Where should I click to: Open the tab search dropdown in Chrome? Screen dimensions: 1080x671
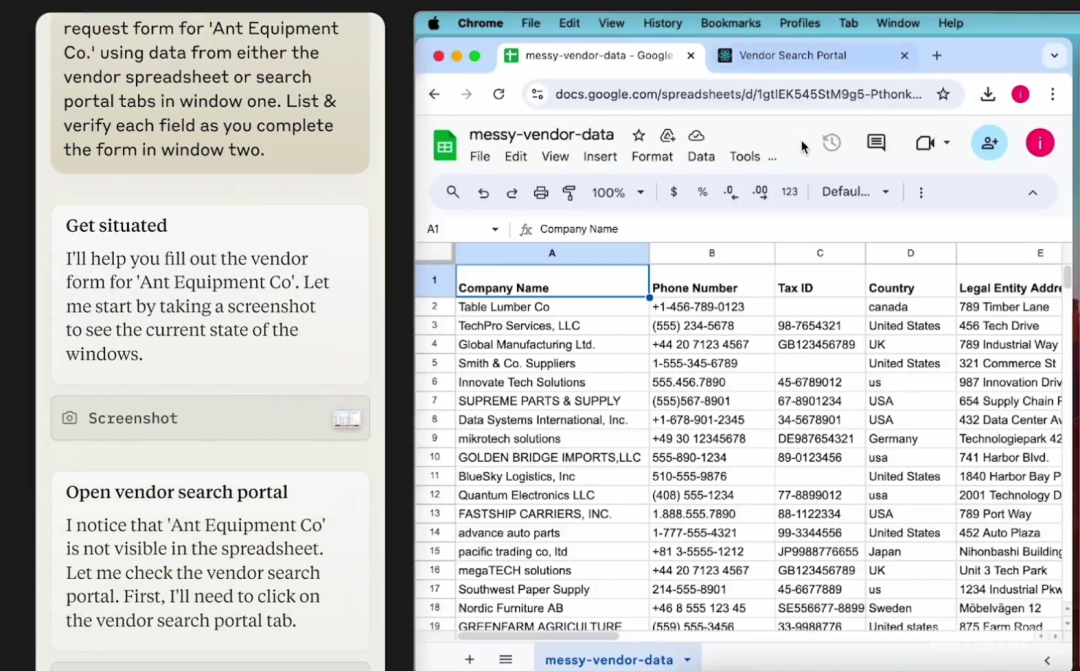pyautogui.click(x=1054, y=56)
